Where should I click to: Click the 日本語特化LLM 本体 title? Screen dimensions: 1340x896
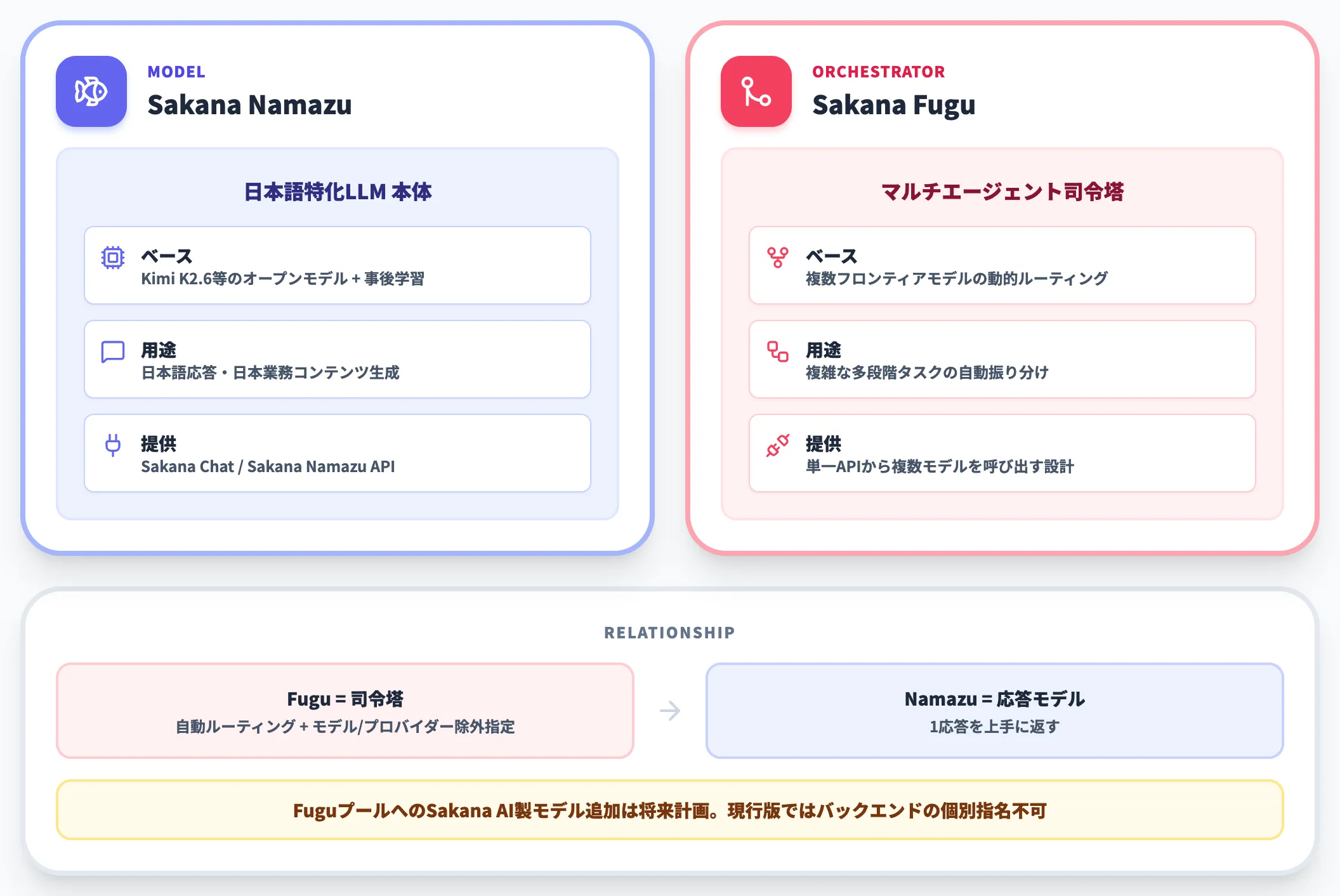pos(338,192)
